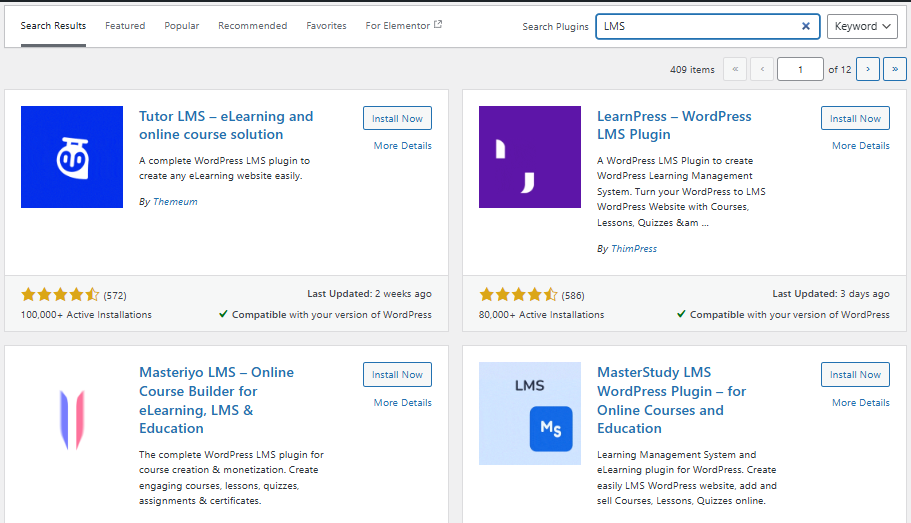911x523 pixels.
Task: Click Last Updated: 3 days ago text
Action: click(x=831, y=294)
